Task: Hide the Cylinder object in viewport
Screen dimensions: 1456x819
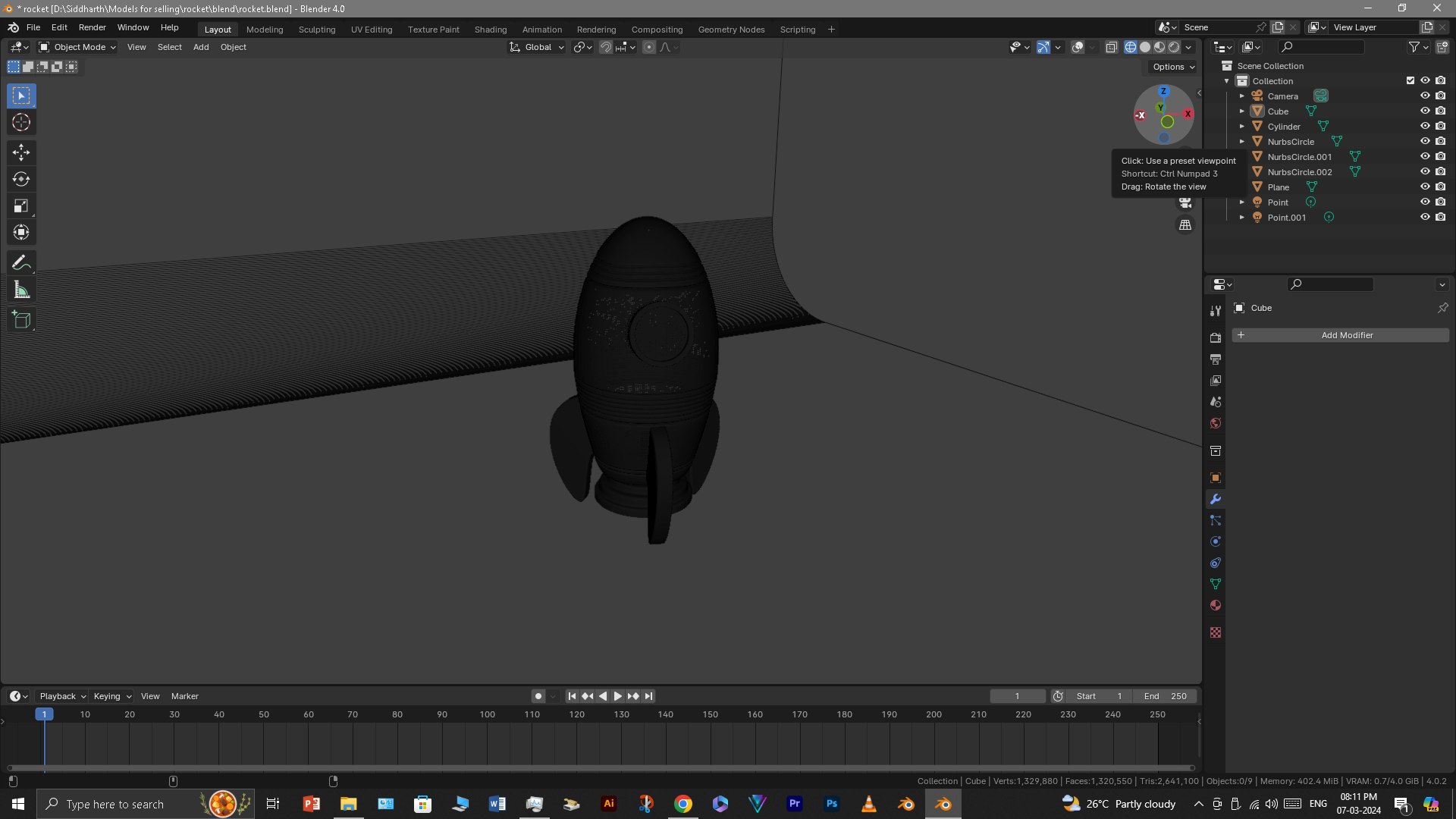Action: click(x=1425, y=126)
